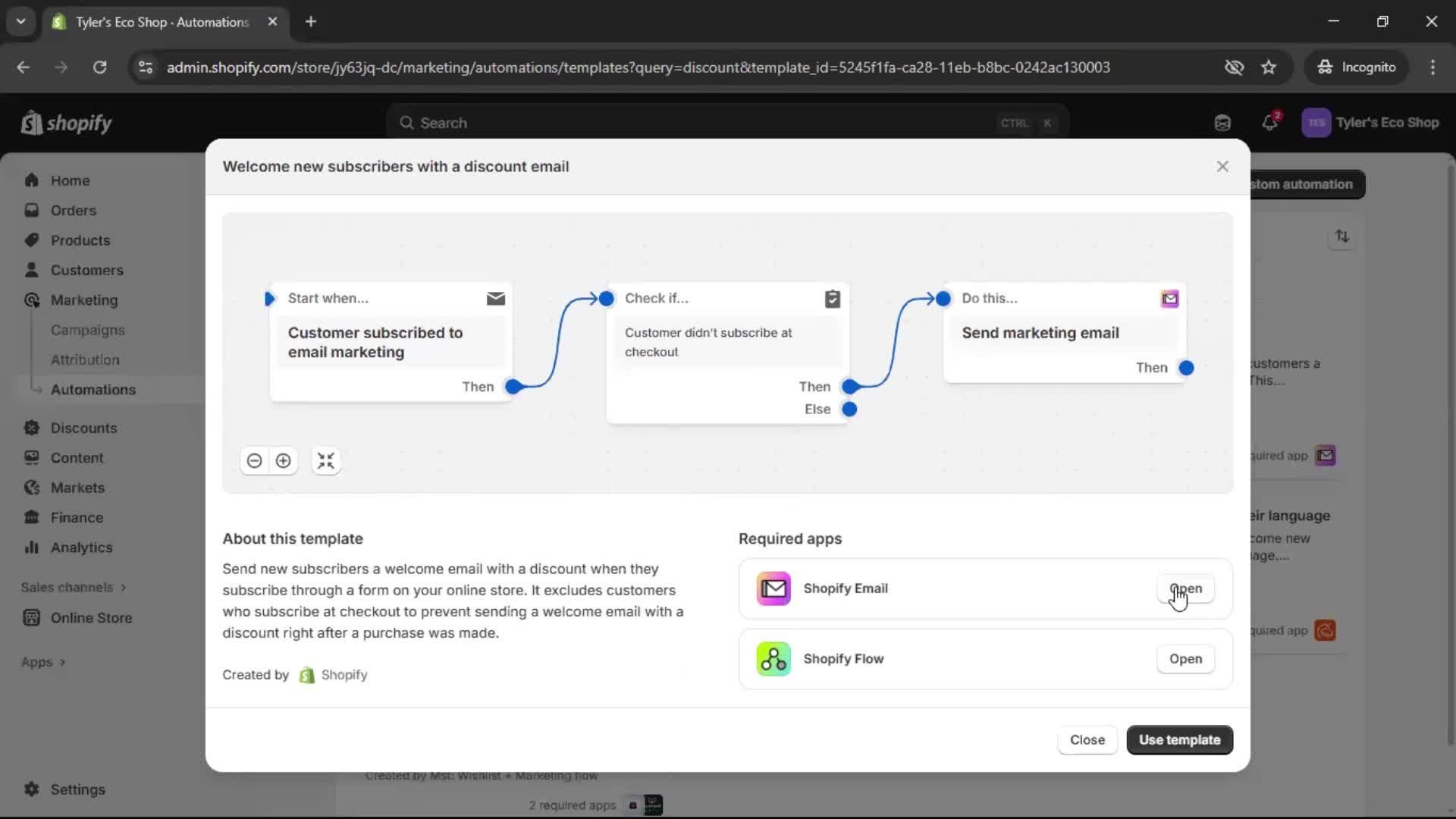Click the Shopify Flow app icon
The width and height of the screenshot is (1456, 819).
[x=773, y=658]
